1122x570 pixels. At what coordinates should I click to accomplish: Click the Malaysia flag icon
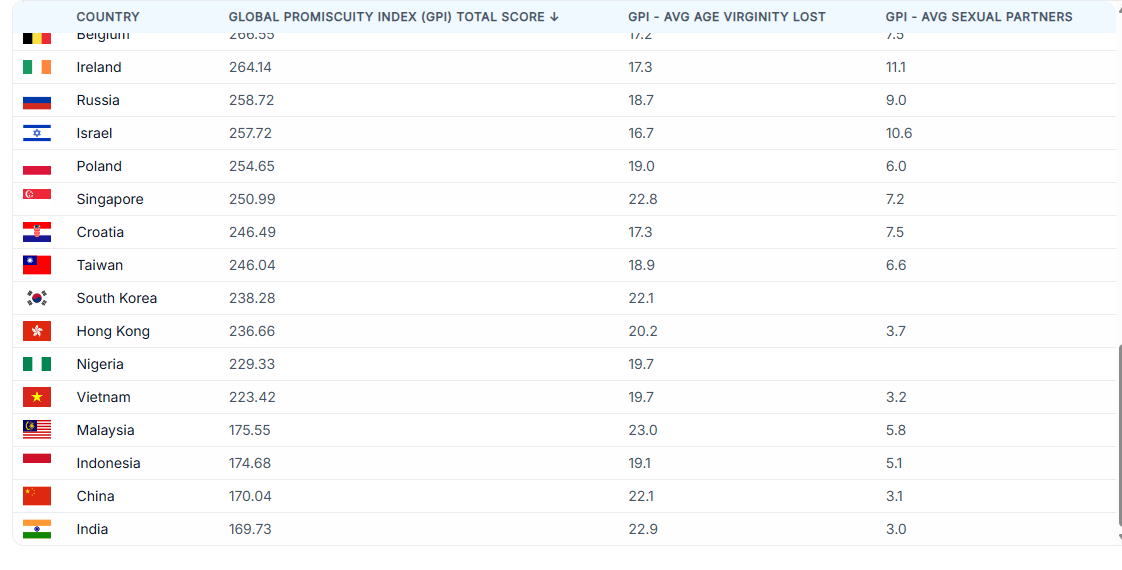click(37, 430)
